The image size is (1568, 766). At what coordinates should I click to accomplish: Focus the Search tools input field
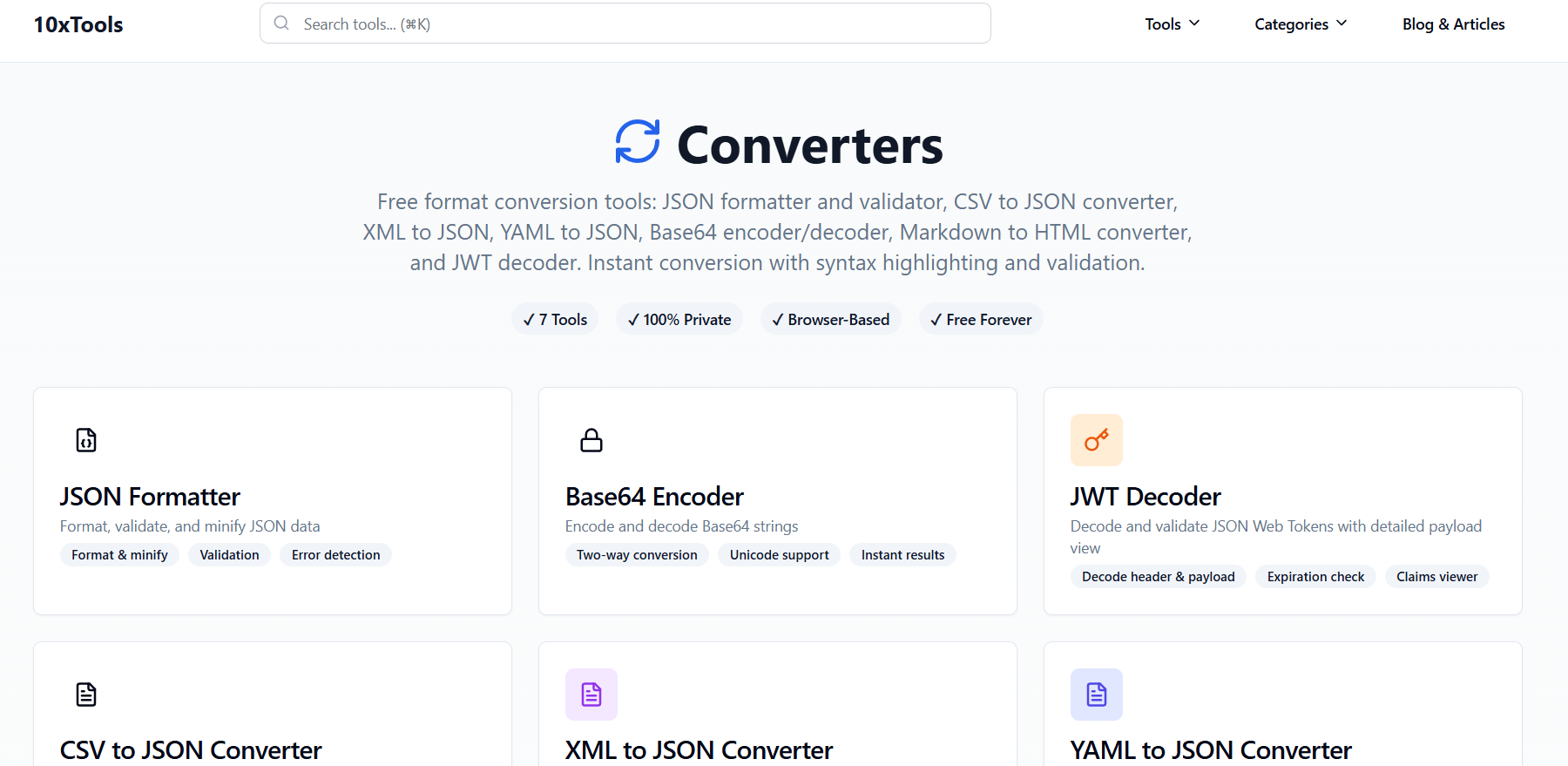625,24
